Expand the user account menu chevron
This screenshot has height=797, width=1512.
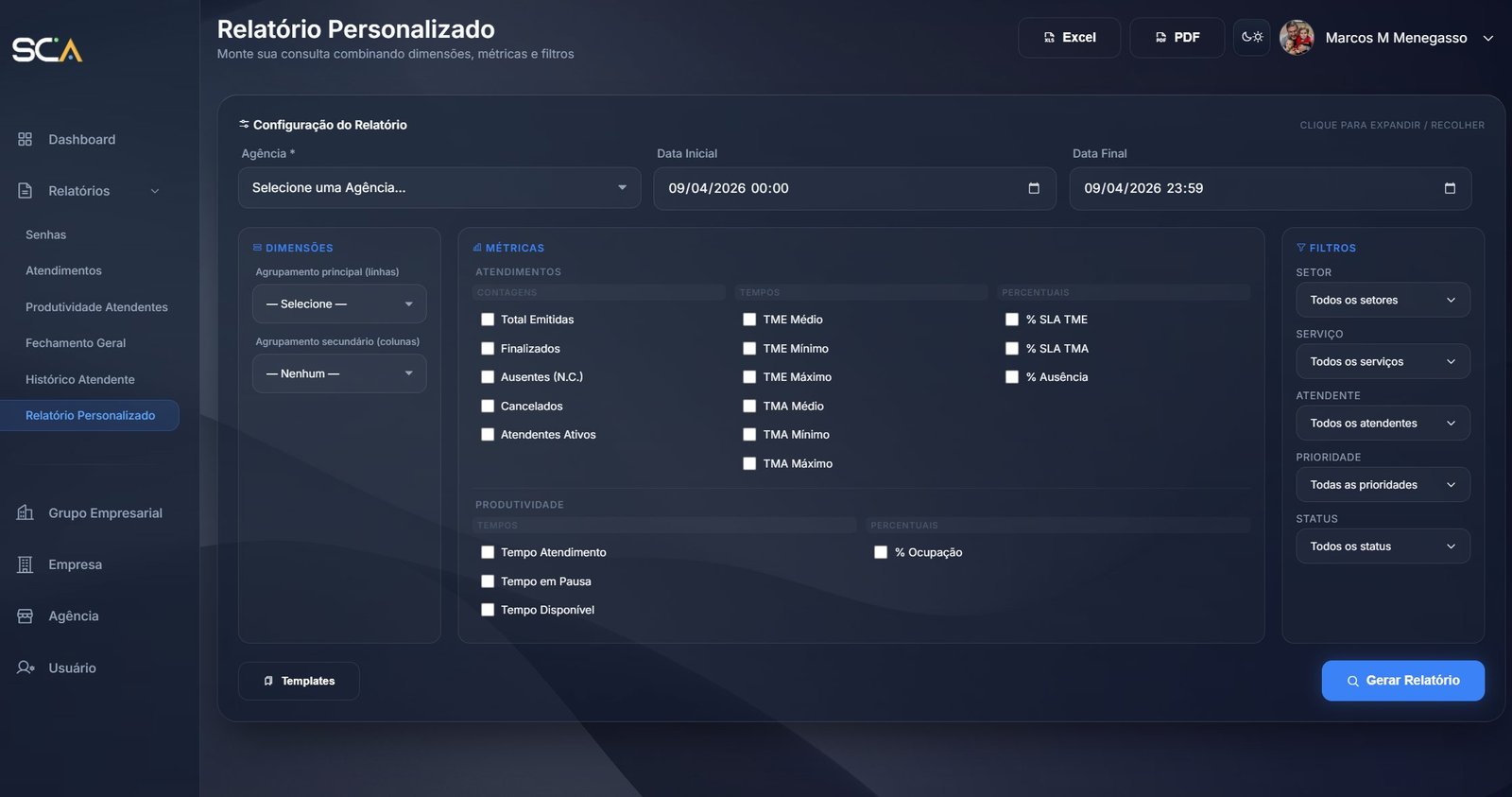(1488, 38)
